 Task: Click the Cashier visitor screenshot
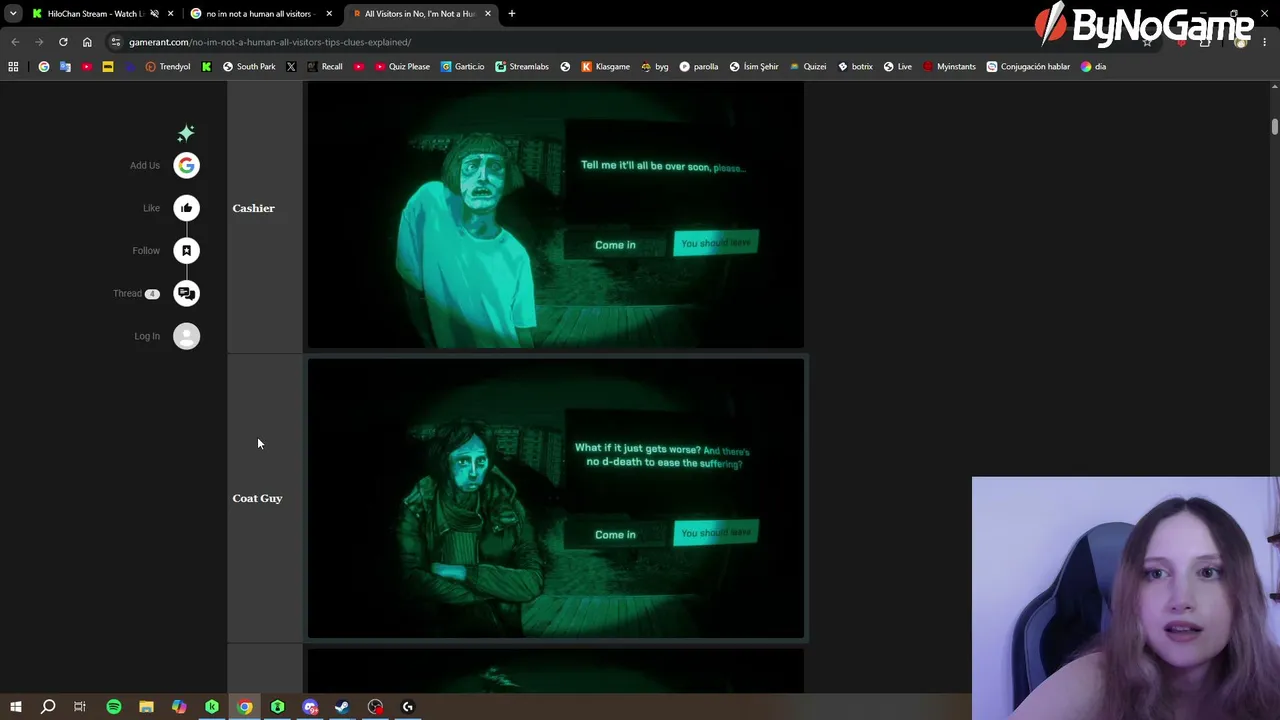coord(555,215)
